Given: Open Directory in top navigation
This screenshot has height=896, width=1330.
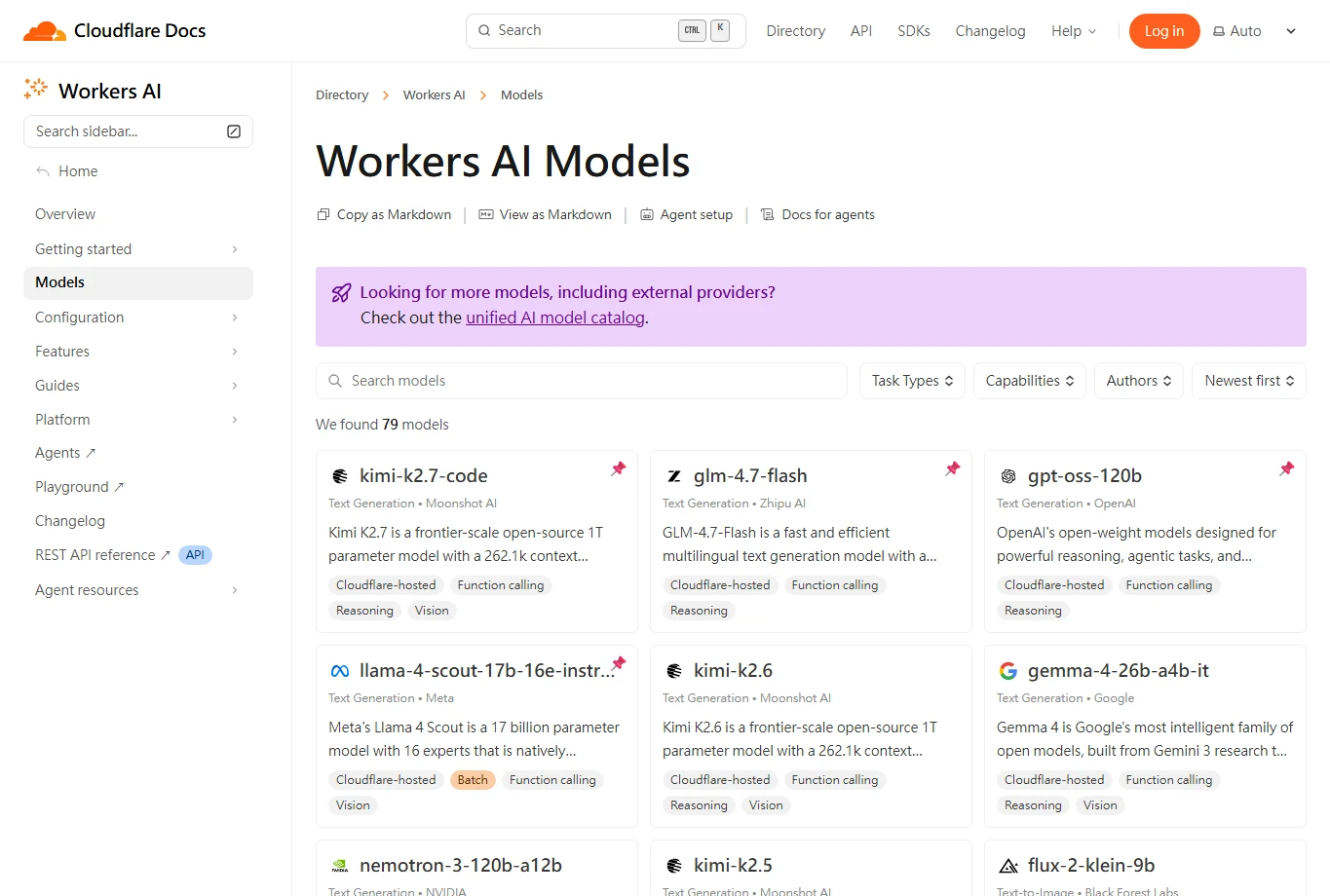Looking at the screenshot, I should [x=795, y=31].
